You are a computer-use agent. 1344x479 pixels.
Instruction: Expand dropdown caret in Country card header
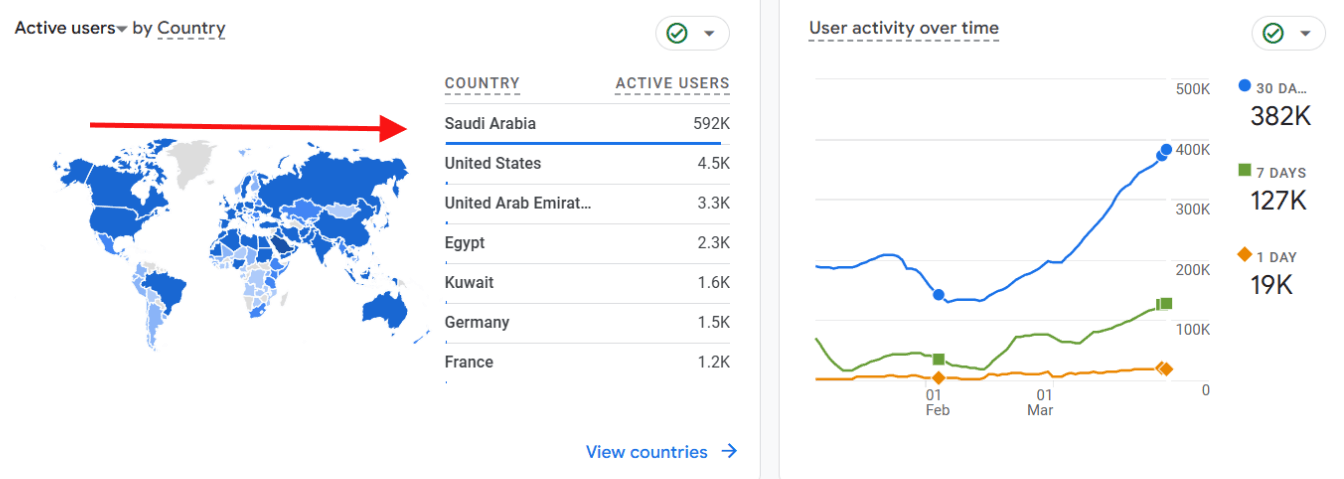coord(709,33)
